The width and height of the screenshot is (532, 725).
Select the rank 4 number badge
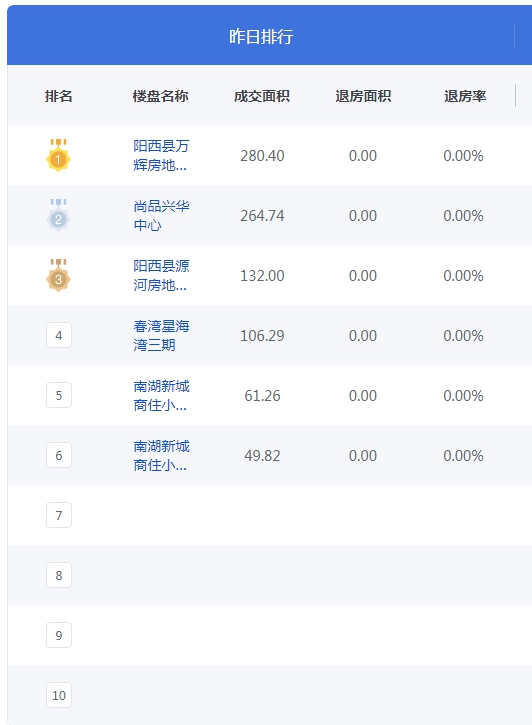[59, 335]
